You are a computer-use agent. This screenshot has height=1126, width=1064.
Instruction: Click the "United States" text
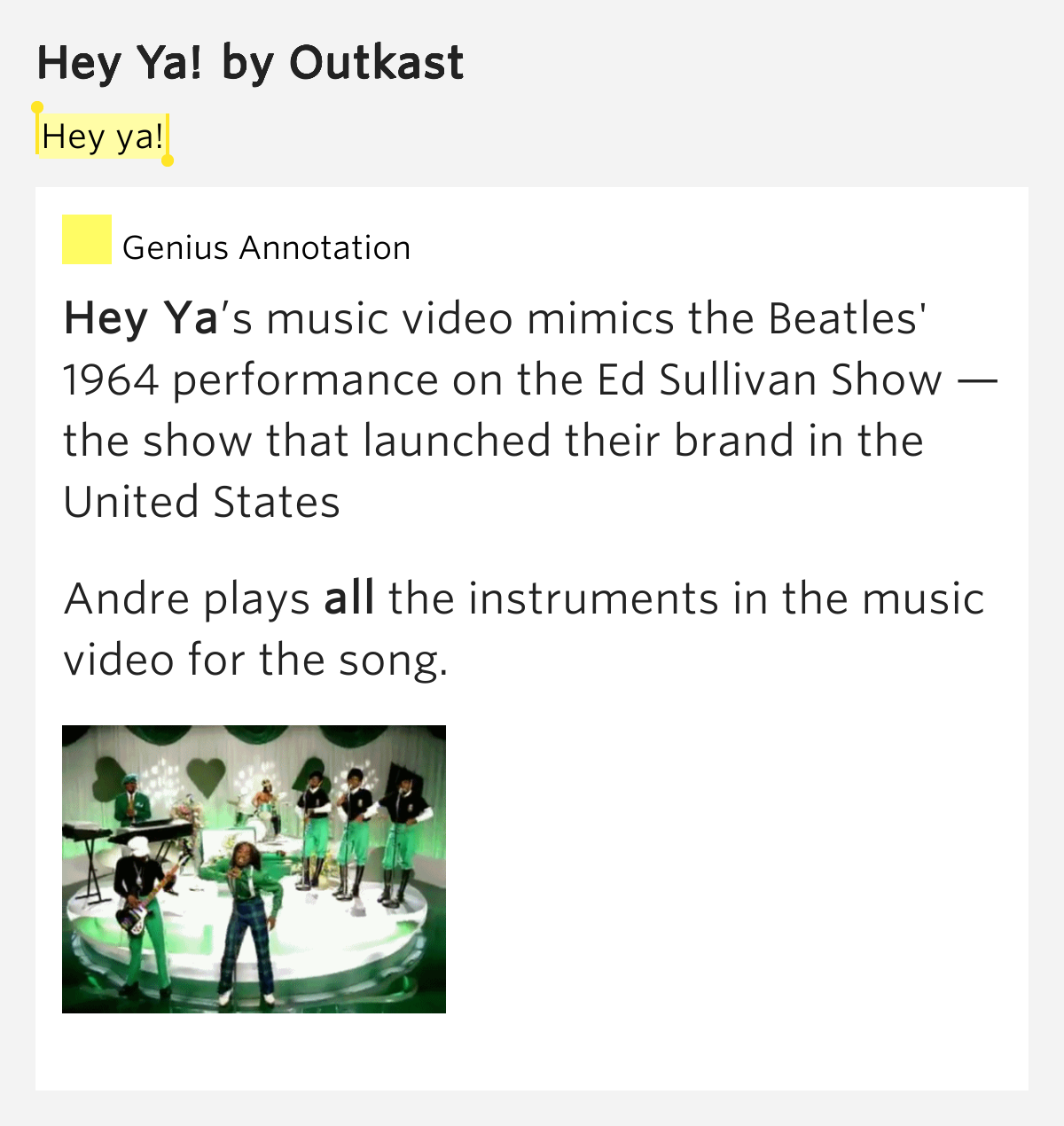coord(202,503)
